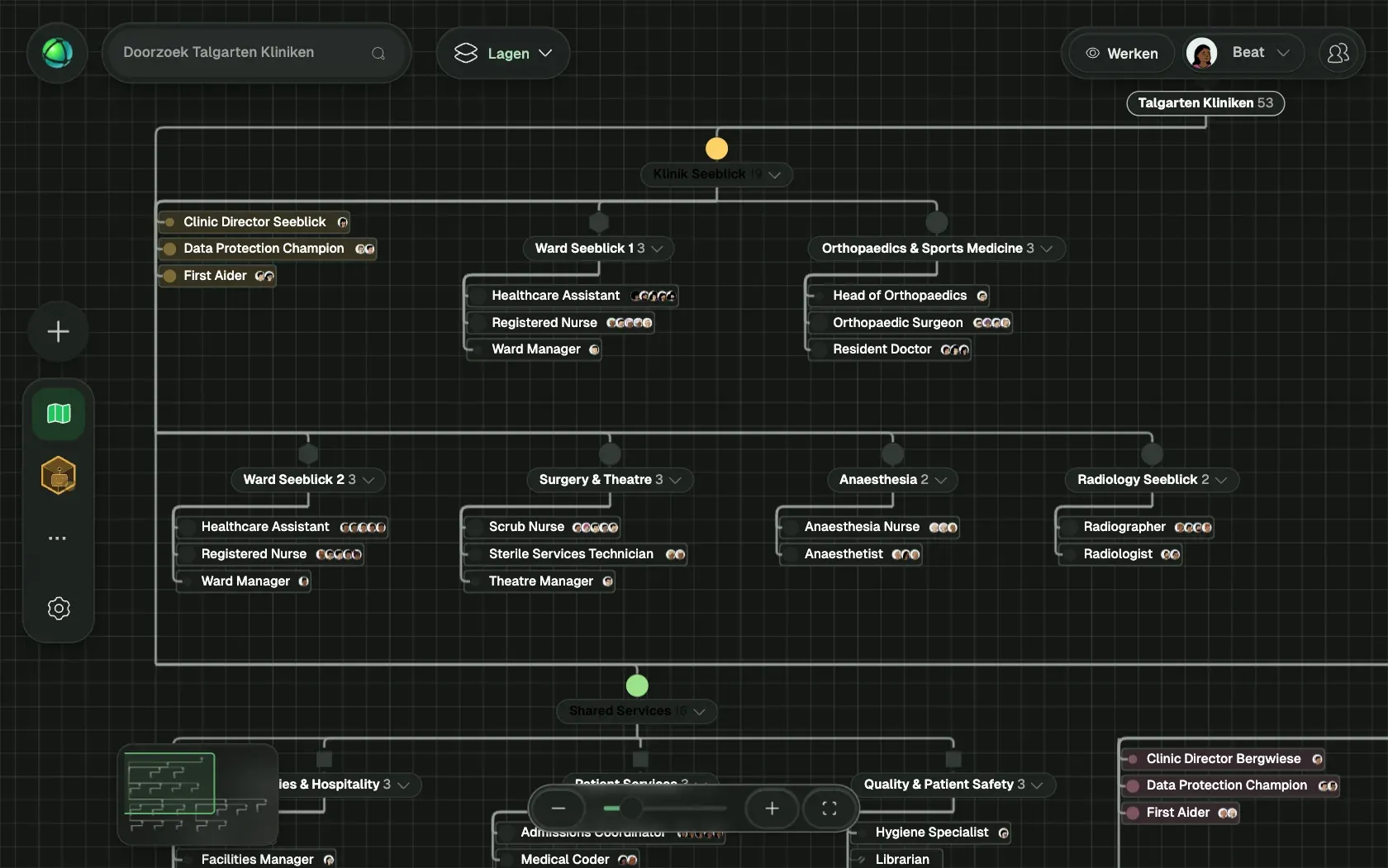This screenshot has height=868, width=1388.
Task: Click the yellow Klinik Seeblick circle node
Action: (x=716, y=149)
